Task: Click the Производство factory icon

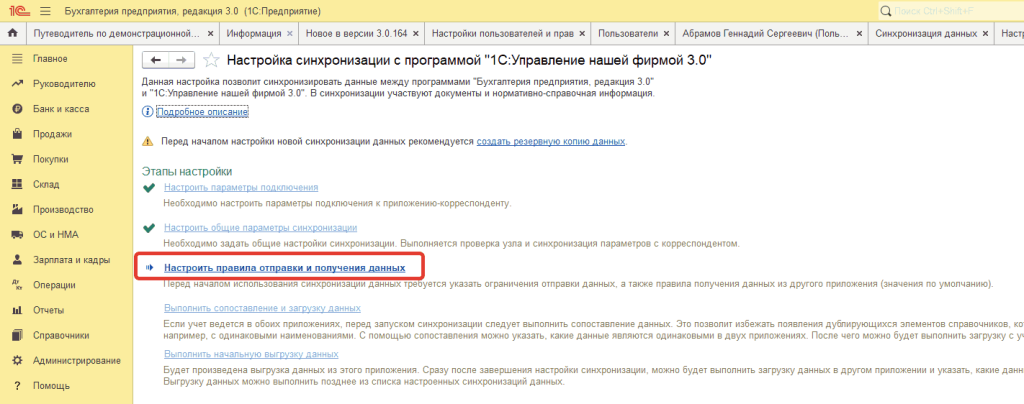Action: pyautogui.click(x=18, y=210)
